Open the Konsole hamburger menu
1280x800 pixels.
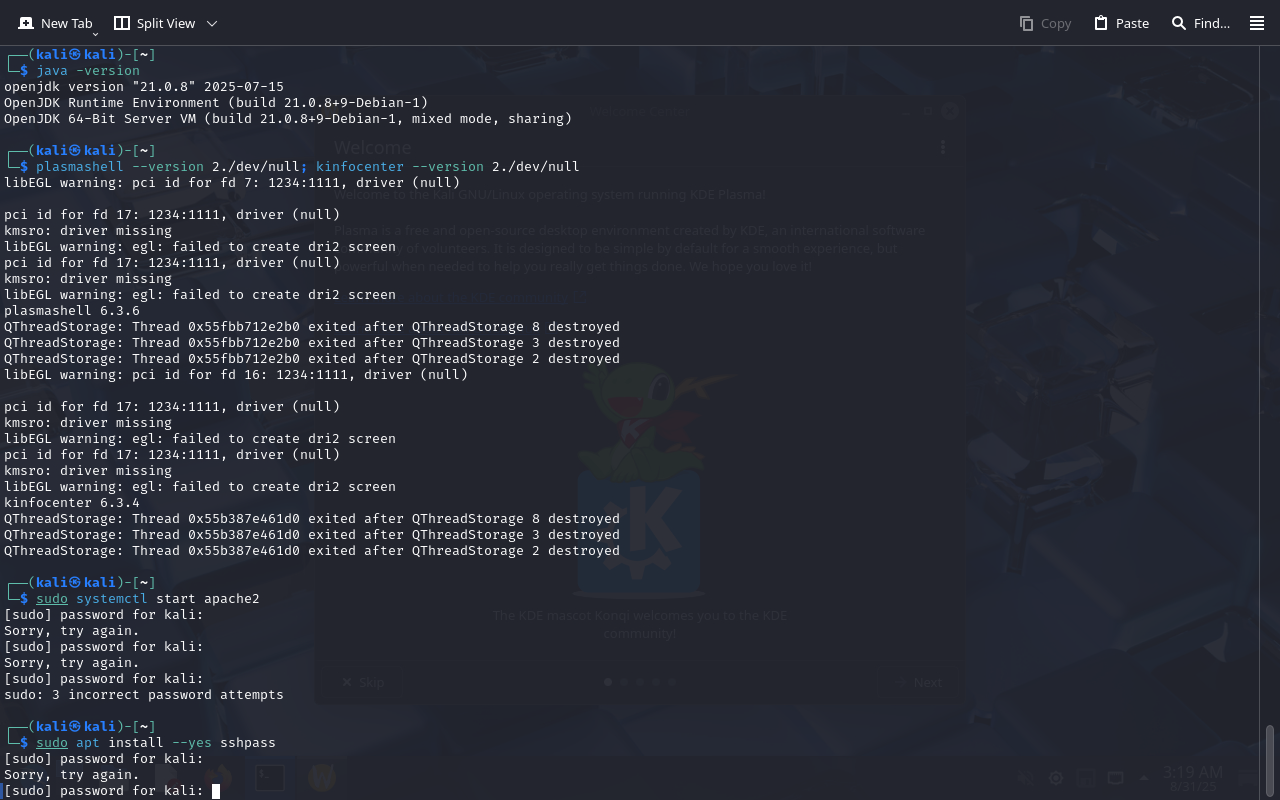coord(1257,23)
